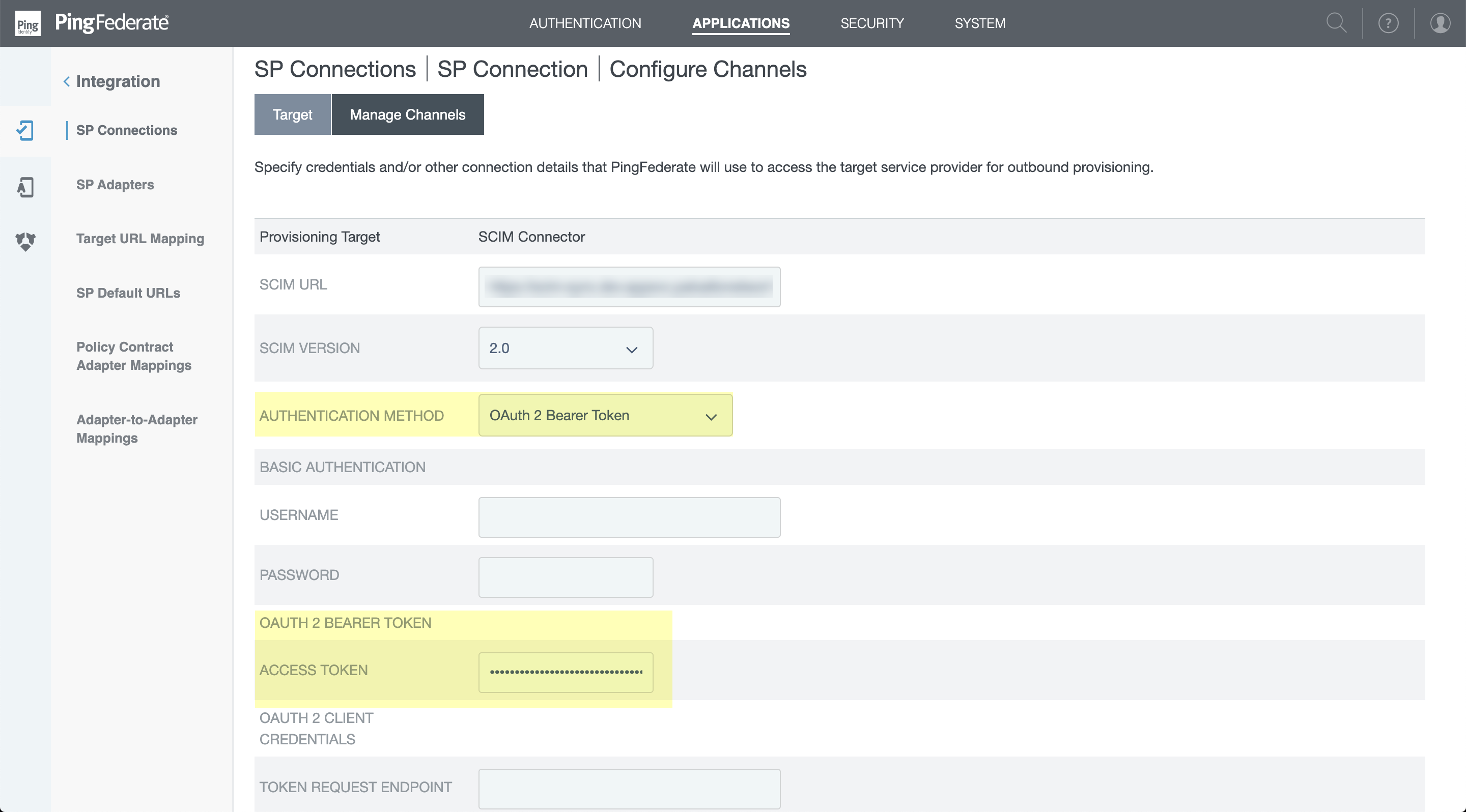Click the SP Adapters sidebar icon

25,187
